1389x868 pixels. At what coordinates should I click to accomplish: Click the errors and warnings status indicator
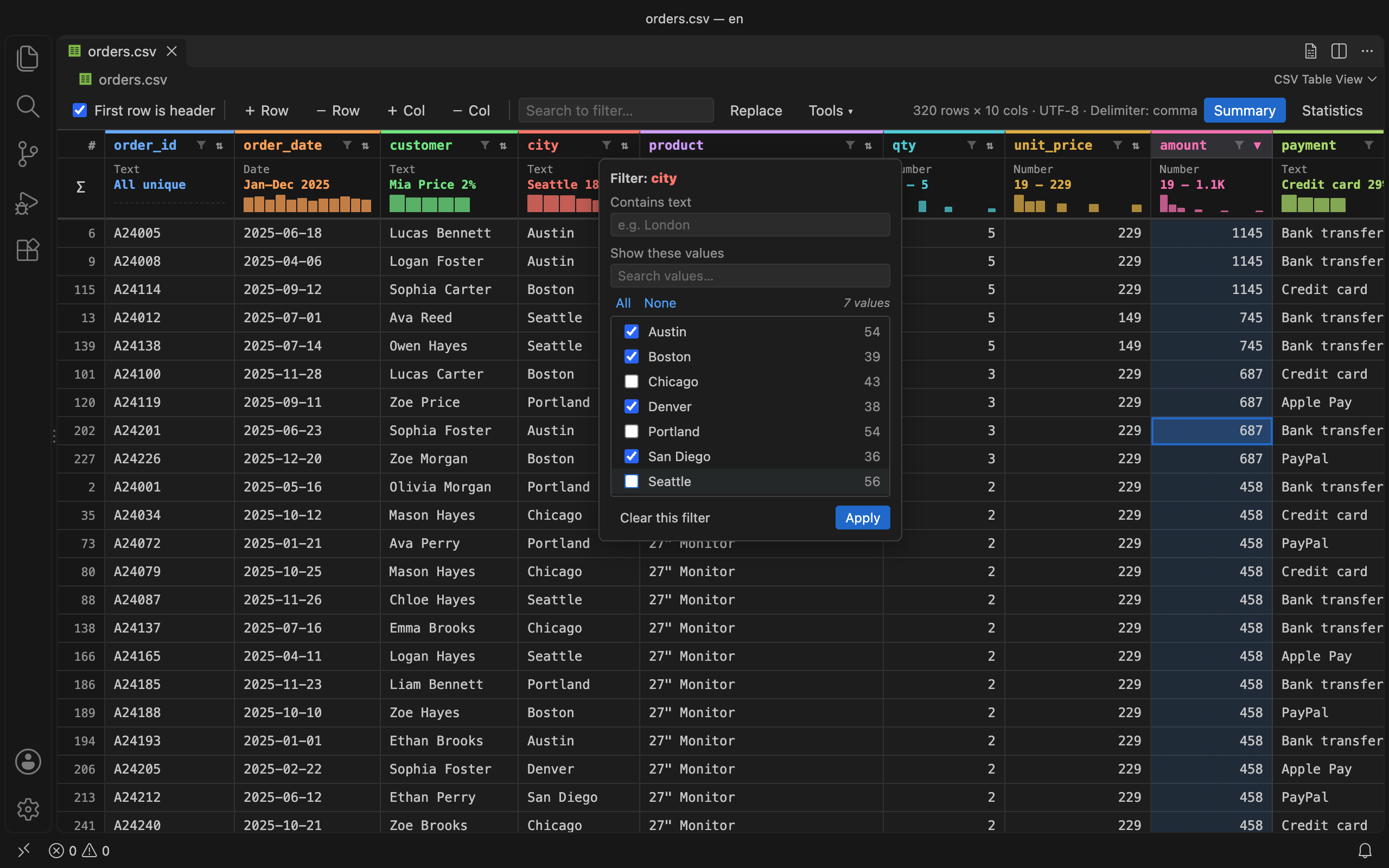click(79, 850)
